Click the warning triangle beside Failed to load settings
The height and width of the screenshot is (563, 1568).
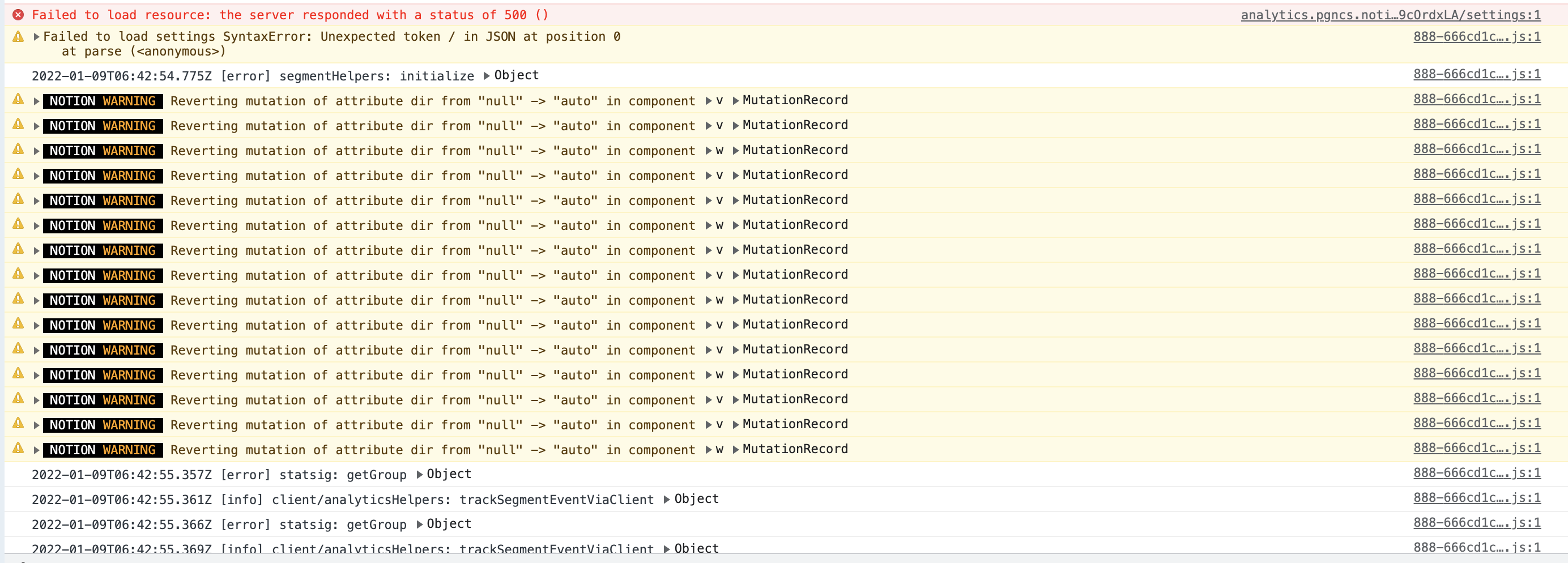pyautogui.click(x=16, y=36)
